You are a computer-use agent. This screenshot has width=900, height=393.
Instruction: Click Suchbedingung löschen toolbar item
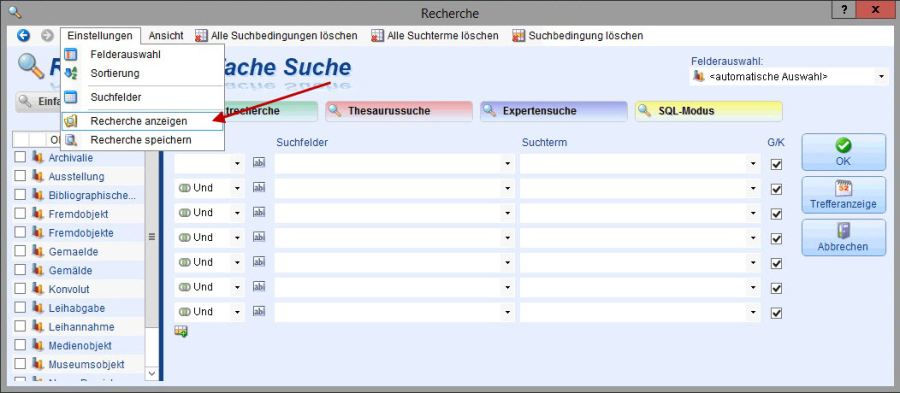(x=577, y=36)
